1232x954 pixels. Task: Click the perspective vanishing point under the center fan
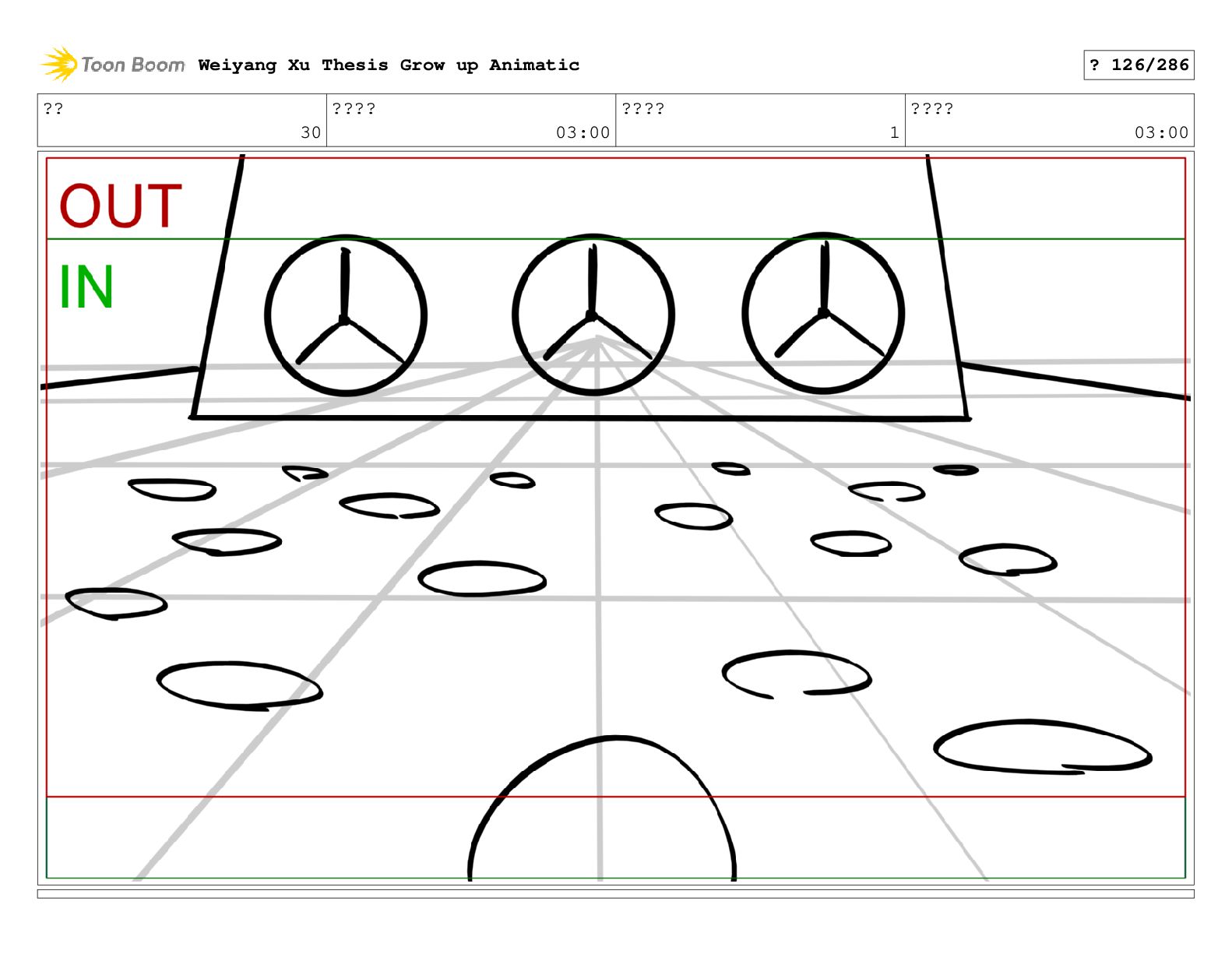[x=597, y=340]
